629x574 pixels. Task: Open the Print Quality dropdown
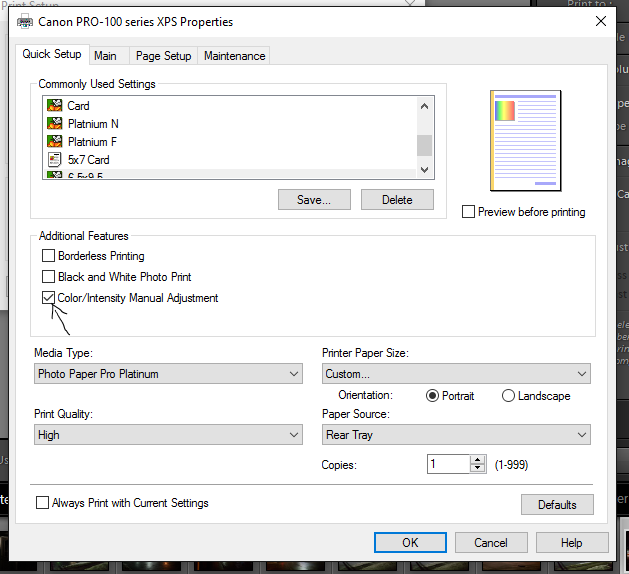click(x=168, y=435)
